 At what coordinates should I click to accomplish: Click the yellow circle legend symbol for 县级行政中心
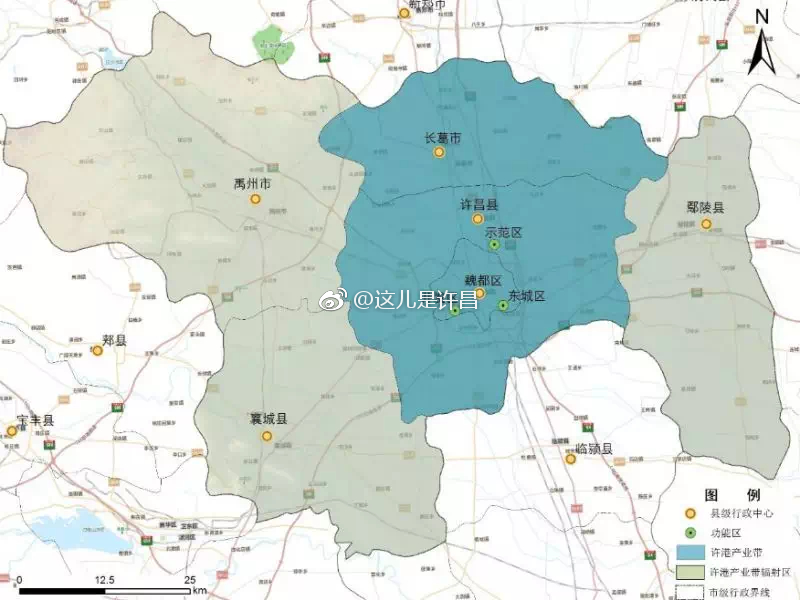click(690, 514)
